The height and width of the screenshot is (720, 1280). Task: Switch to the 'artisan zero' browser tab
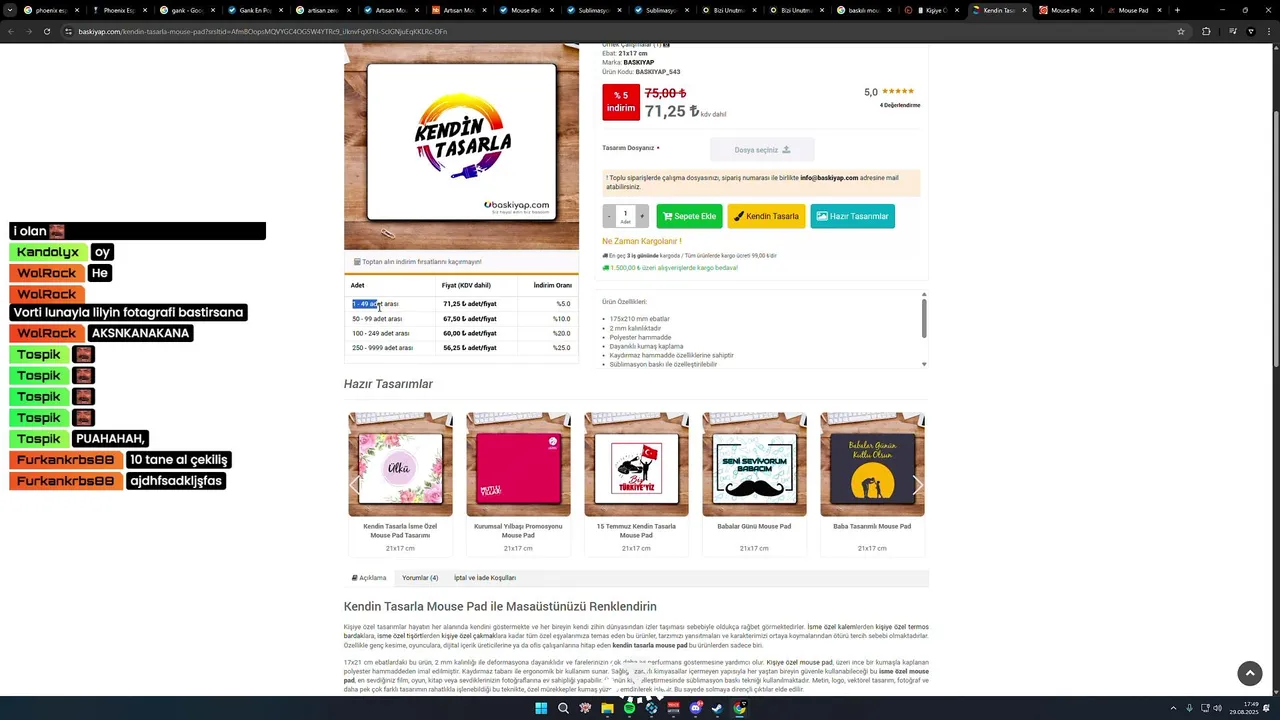(x=323, y=10)
